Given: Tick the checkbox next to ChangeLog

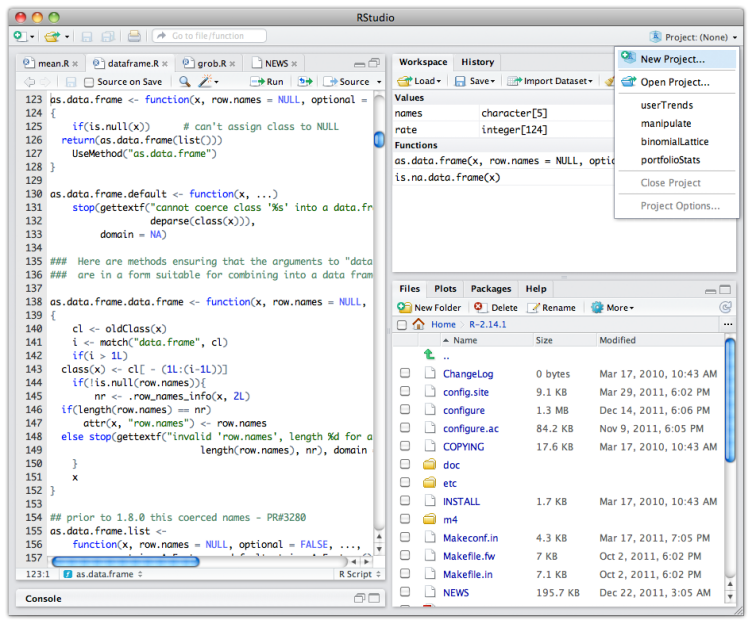Looking at the screenshot, I should click(x=405, y=374).
